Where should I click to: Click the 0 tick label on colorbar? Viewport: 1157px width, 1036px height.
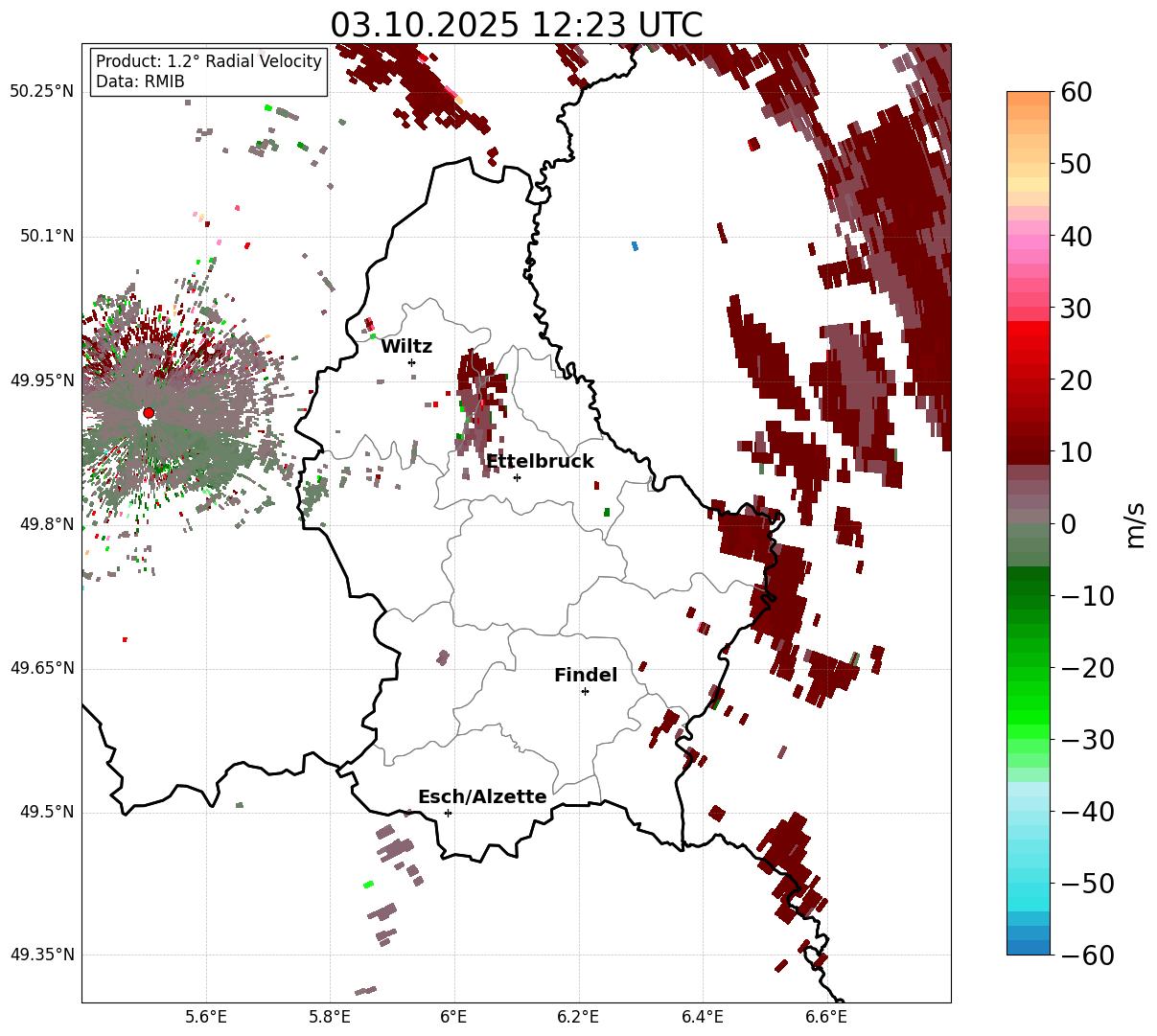[x=1069, y=524]
